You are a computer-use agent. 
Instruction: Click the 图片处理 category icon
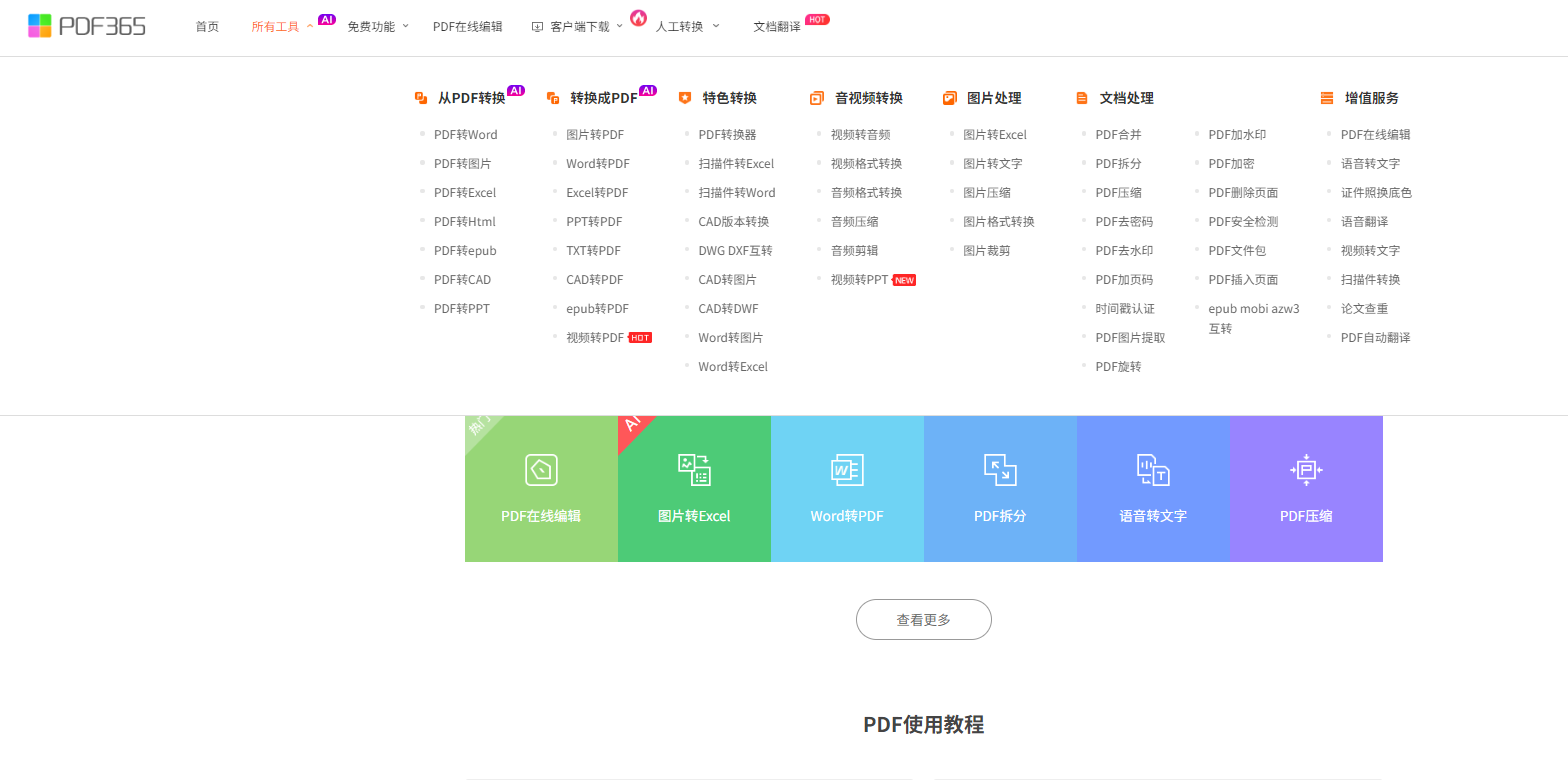click(x=949, y=98)
